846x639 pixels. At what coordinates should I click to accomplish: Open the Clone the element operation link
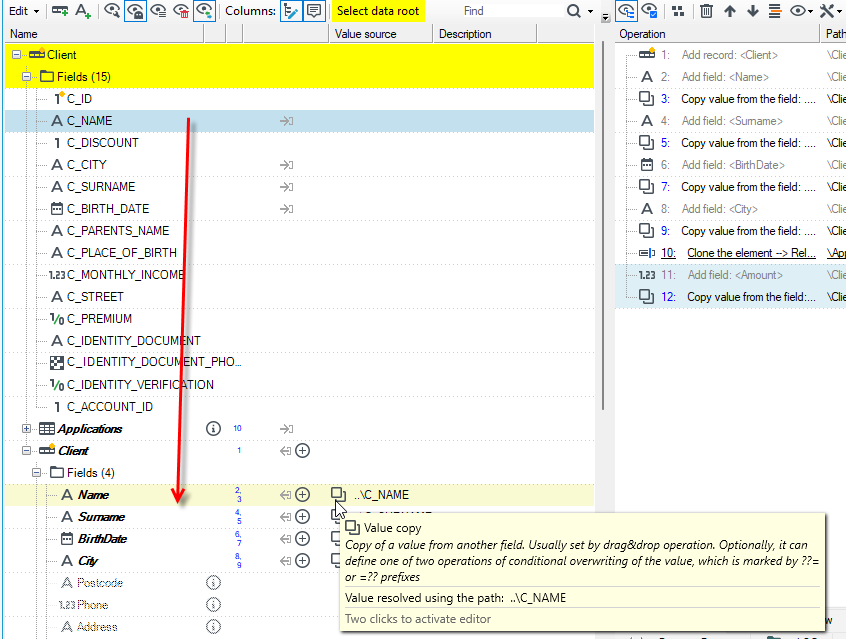751,253
